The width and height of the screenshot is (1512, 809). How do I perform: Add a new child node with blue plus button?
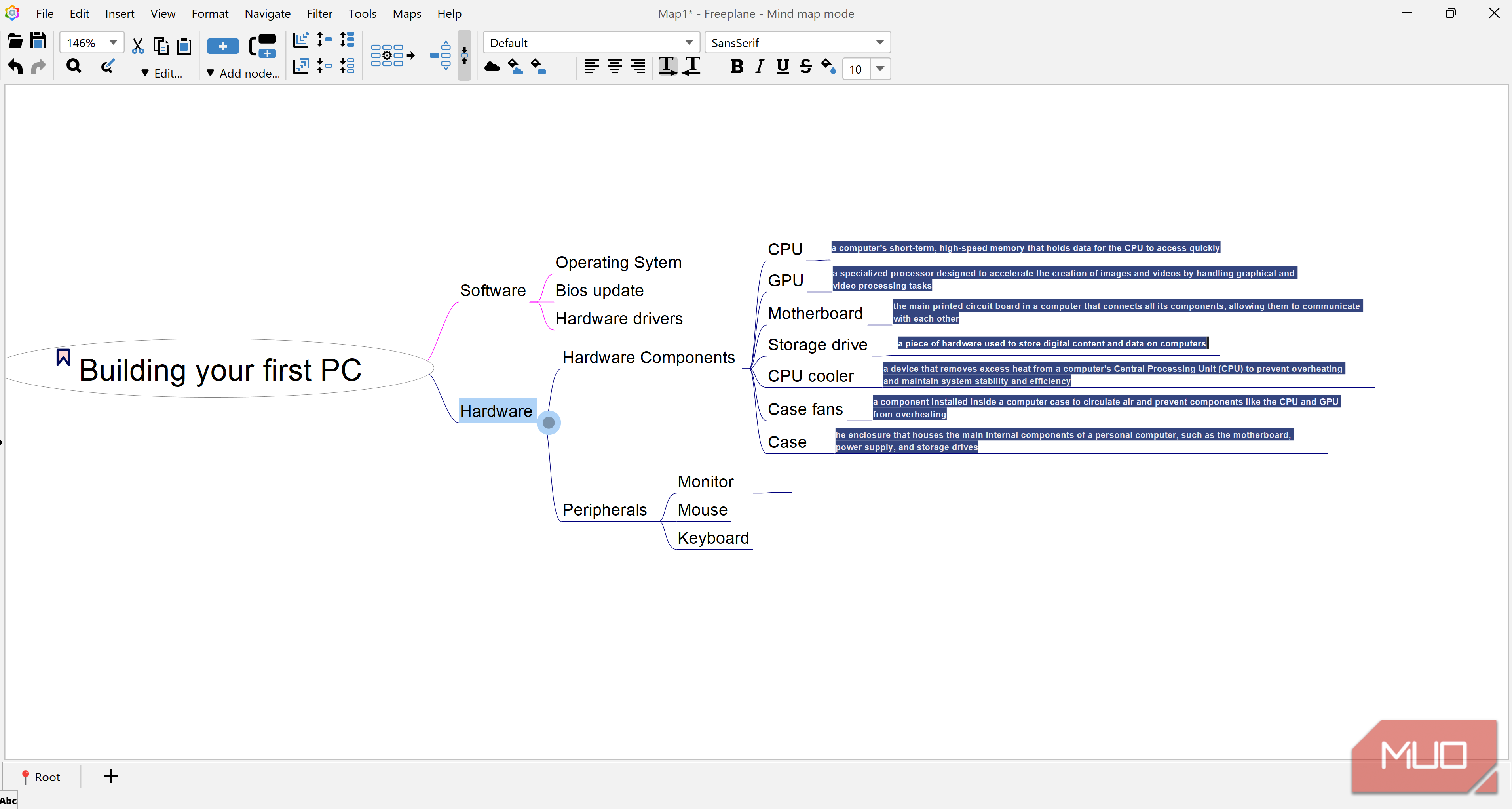tap(223, 46)
